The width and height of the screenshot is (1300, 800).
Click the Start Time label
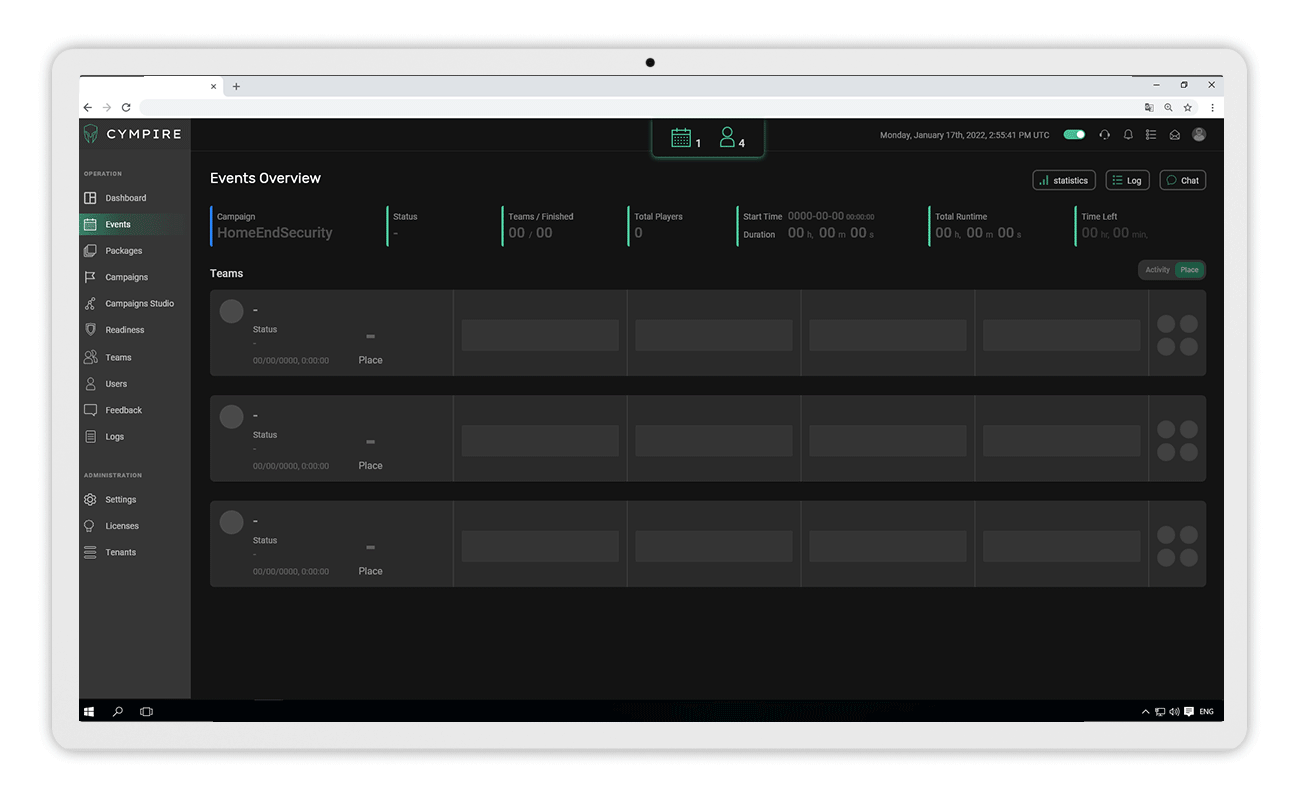click(x=763, y=216)
